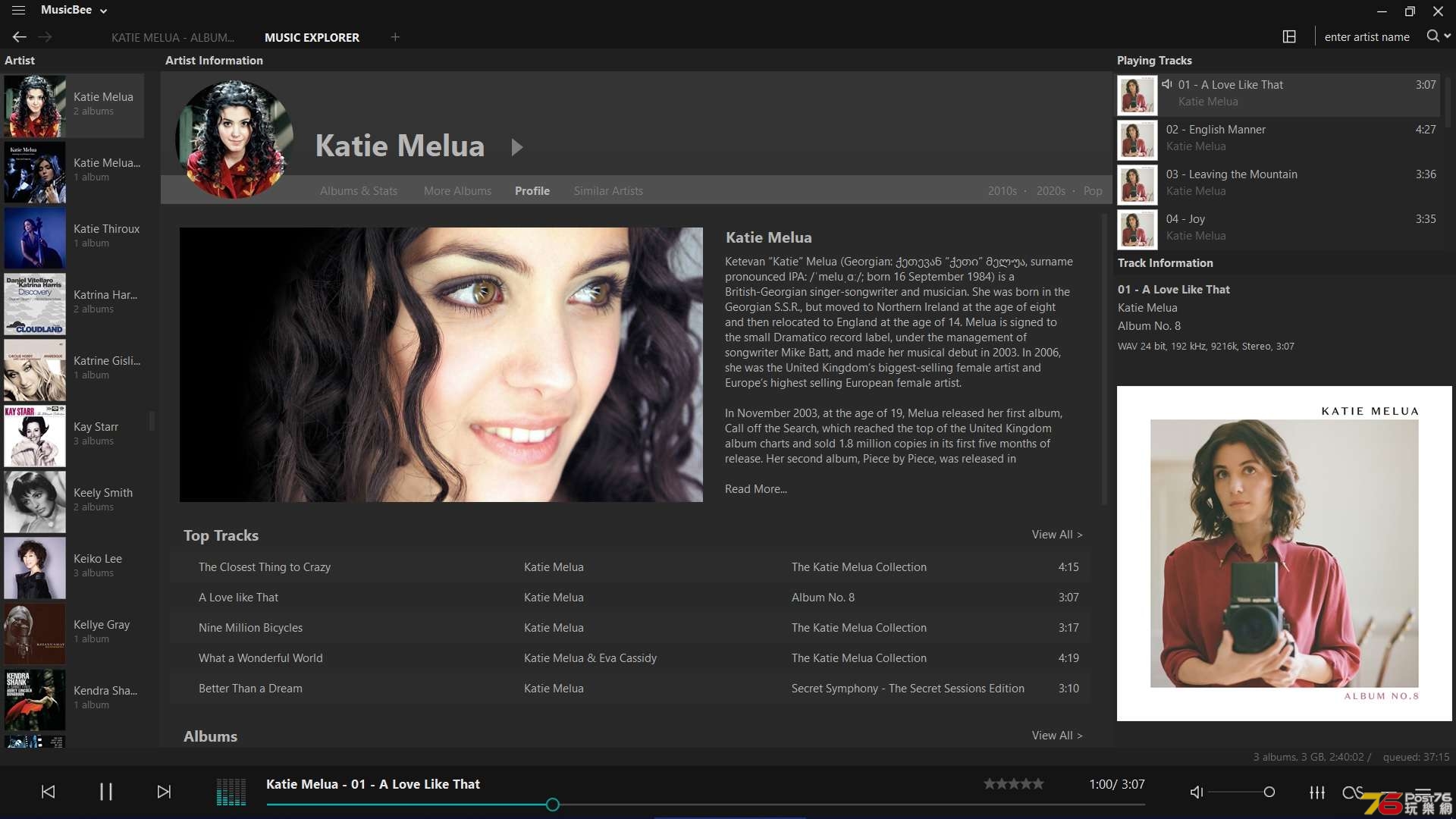Go forward with the right arrow
The height and width of the screenshot is (819, 1456).
pyautogui.click(x=45, y=36)
